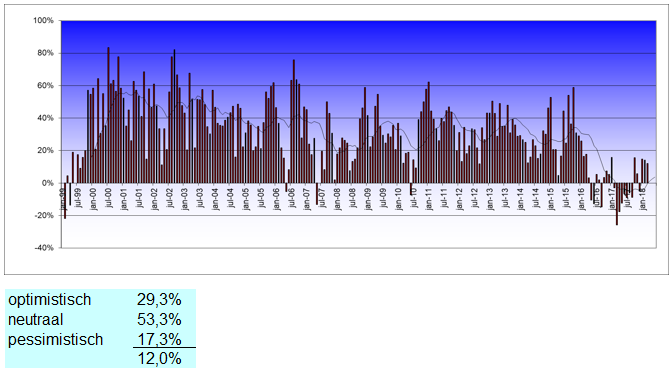Viewport: 669px width, 372px height.
Task: Click the jul-14 x-axis label
Action: [535, 197]
